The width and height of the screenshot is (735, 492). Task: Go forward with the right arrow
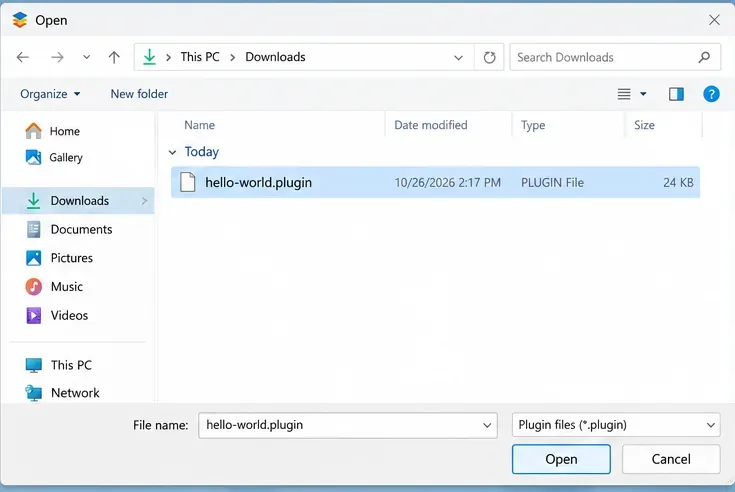[57, 57]
